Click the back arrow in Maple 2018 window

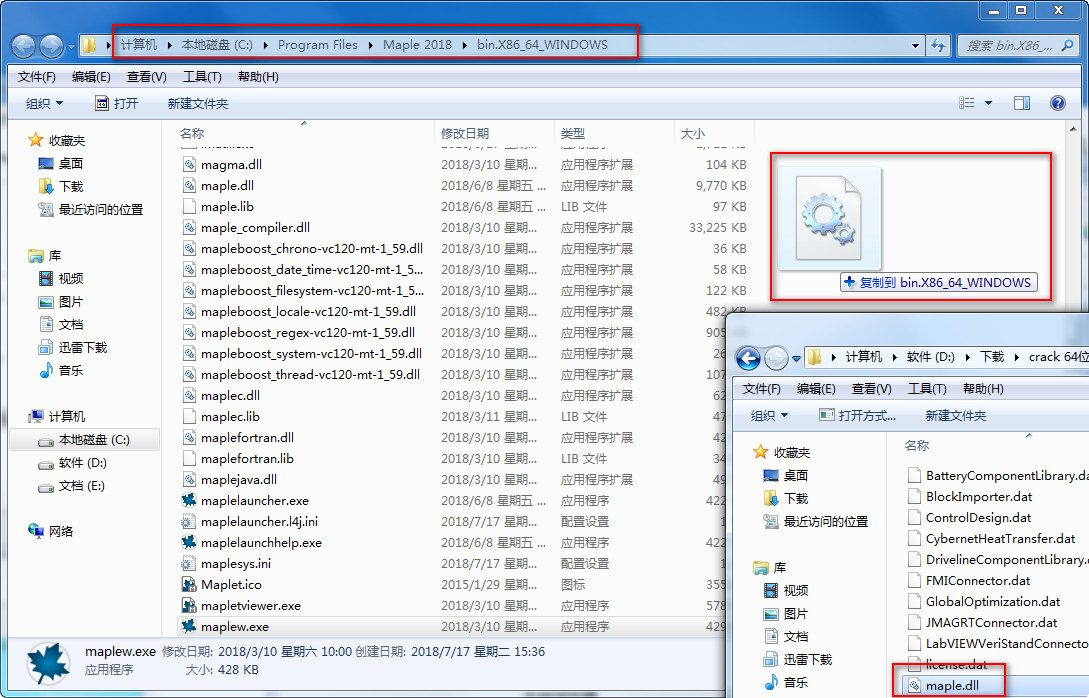pos(24,47)
